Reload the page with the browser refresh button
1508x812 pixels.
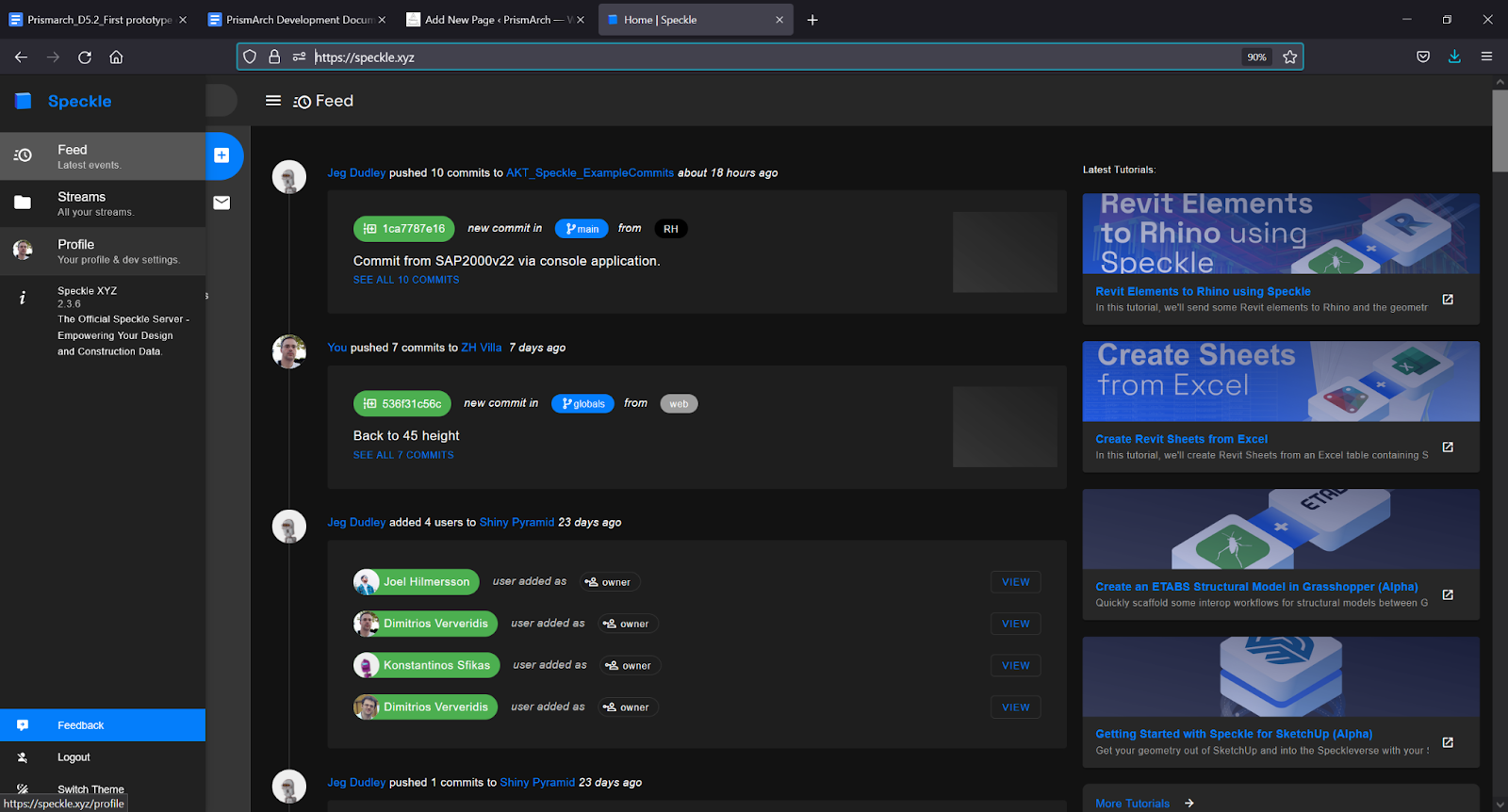pos(85,57)
